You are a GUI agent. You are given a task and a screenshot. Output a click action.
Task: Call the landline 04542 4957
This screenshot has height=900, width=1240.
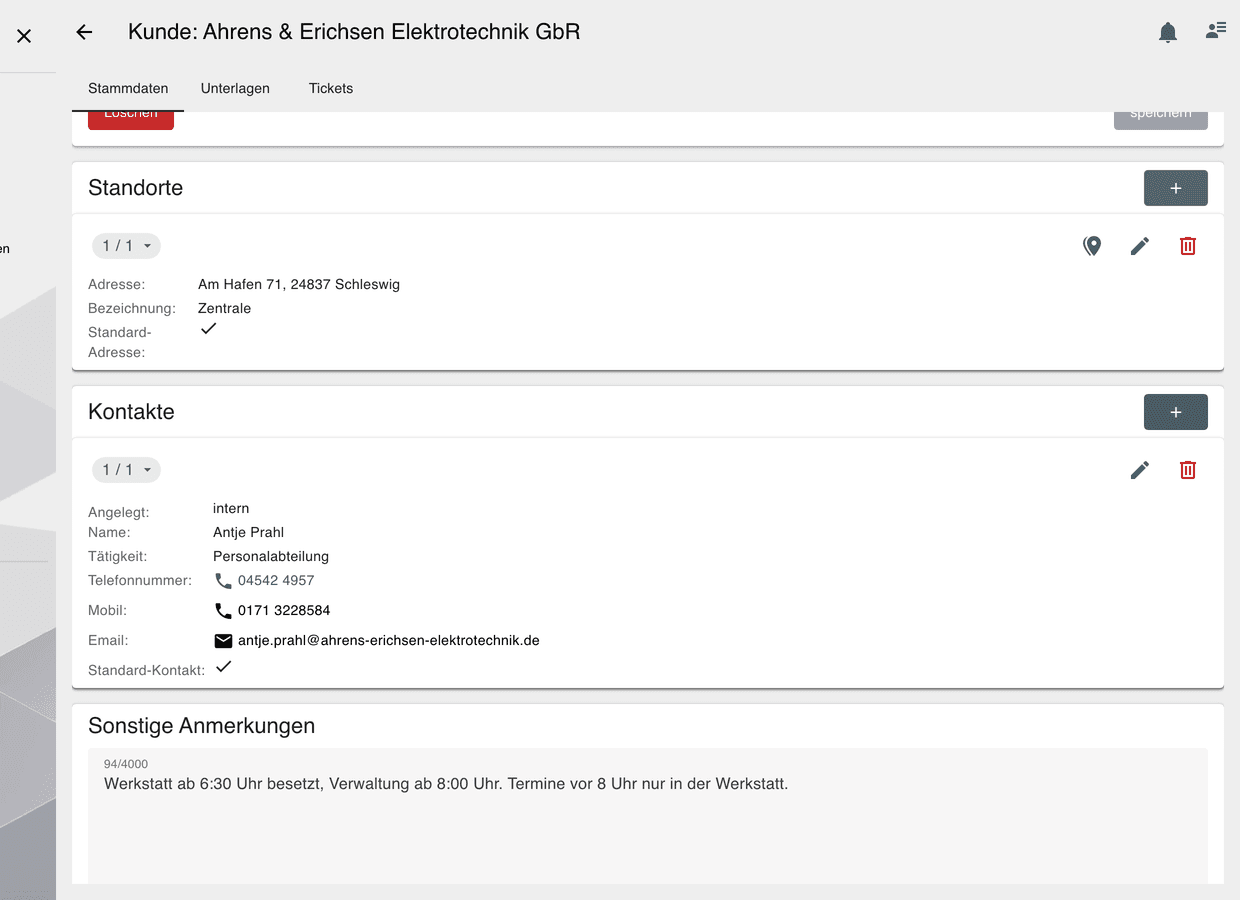click(276, 580)
